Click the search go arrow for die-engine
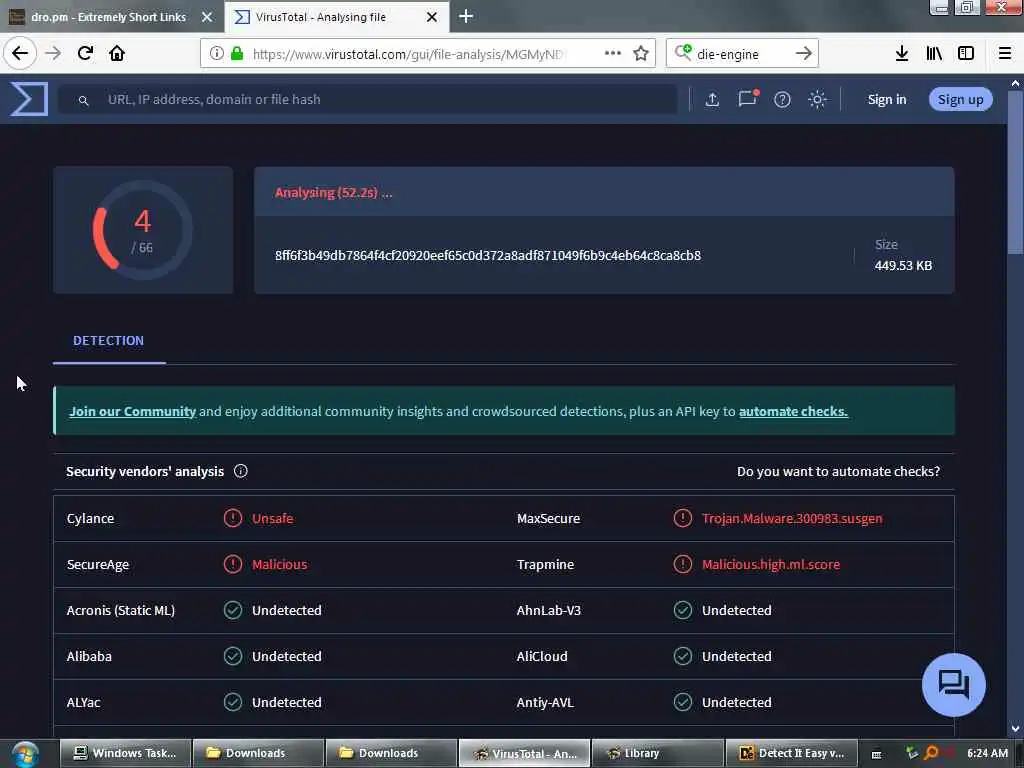1024x768 pixels. pyautogui.click(x=803, y=54)
